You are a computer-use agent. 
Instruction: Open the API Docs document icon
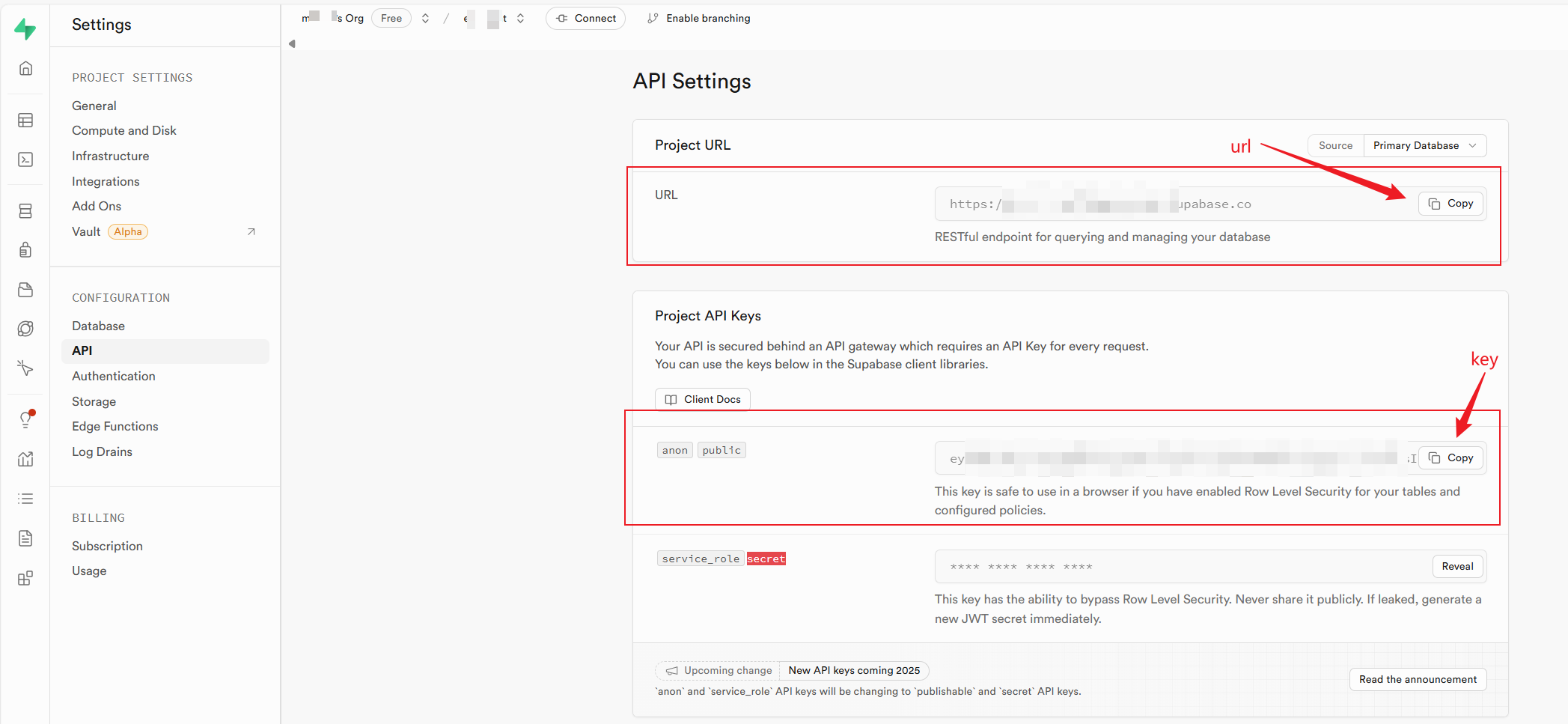point(25,538)
